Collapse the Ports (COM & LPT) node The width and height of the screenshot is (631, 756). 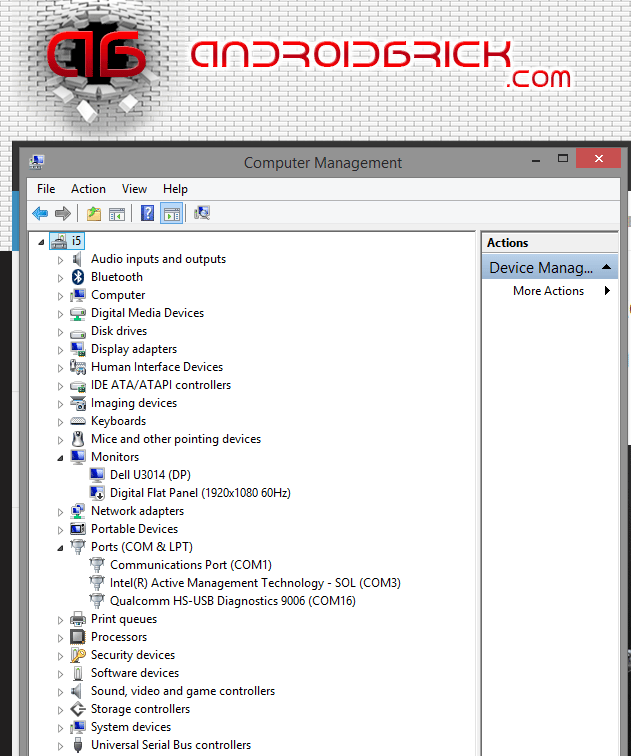coord(60,548)
